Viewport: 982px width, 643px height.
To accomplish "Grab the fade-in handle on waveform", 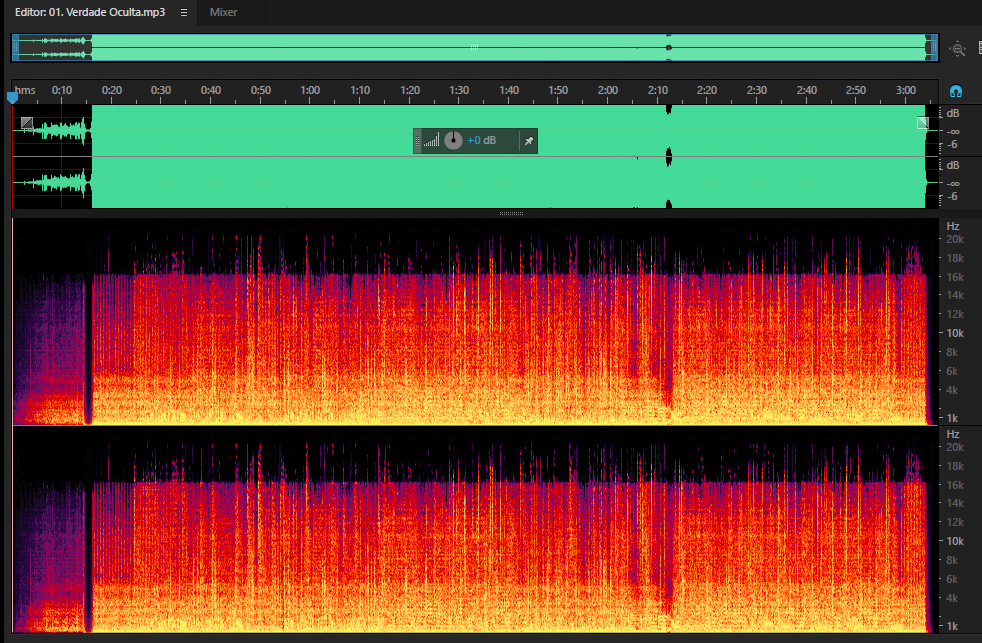I will click(x=27, y=123).
